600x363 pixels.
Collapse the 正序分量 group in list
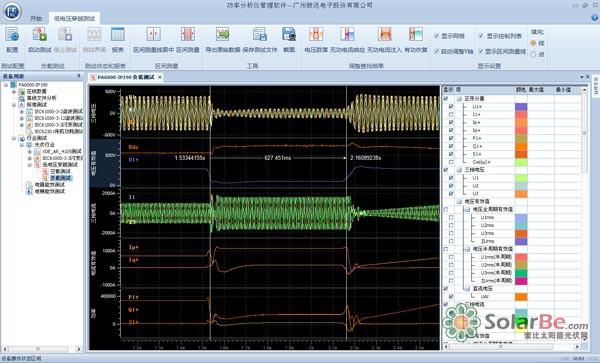click(x=459, y=99)
